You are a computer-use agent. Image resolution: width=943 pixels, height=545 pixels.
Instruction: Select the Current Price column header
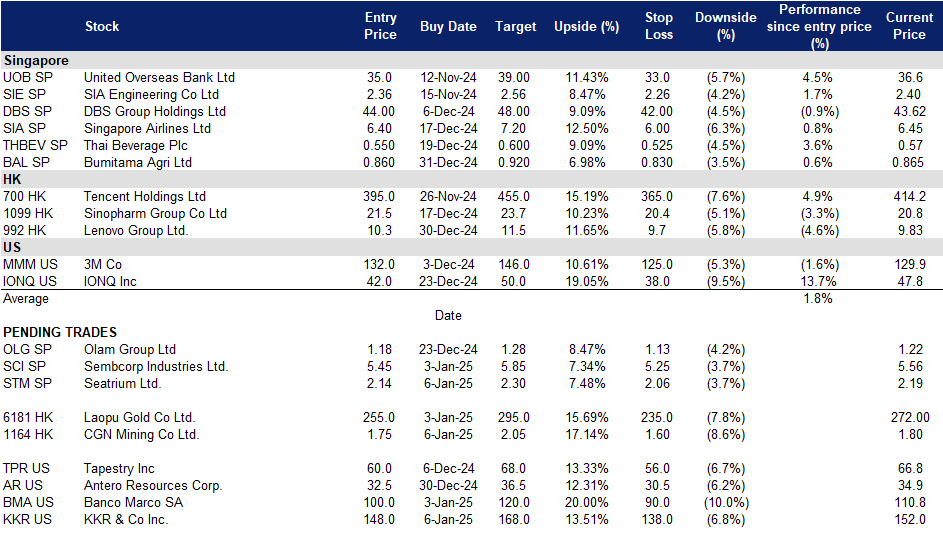[x=909, y=26]
